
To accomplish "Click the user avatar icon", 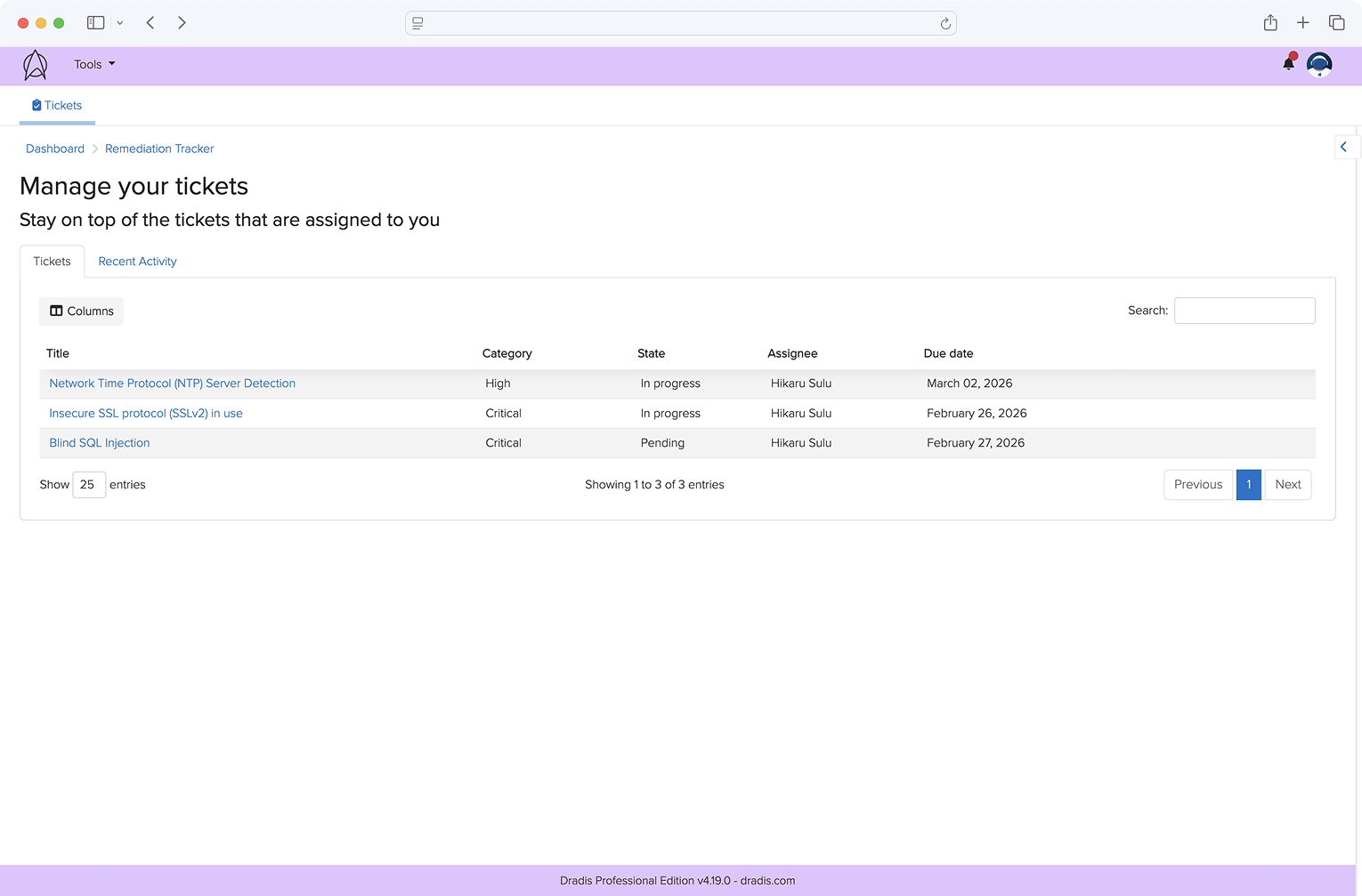I will tap(1318, 63).
